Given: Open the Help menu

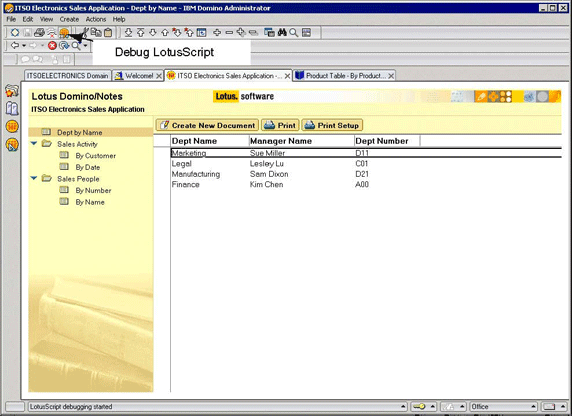Looking at the screenshot, I should (119, 19).
